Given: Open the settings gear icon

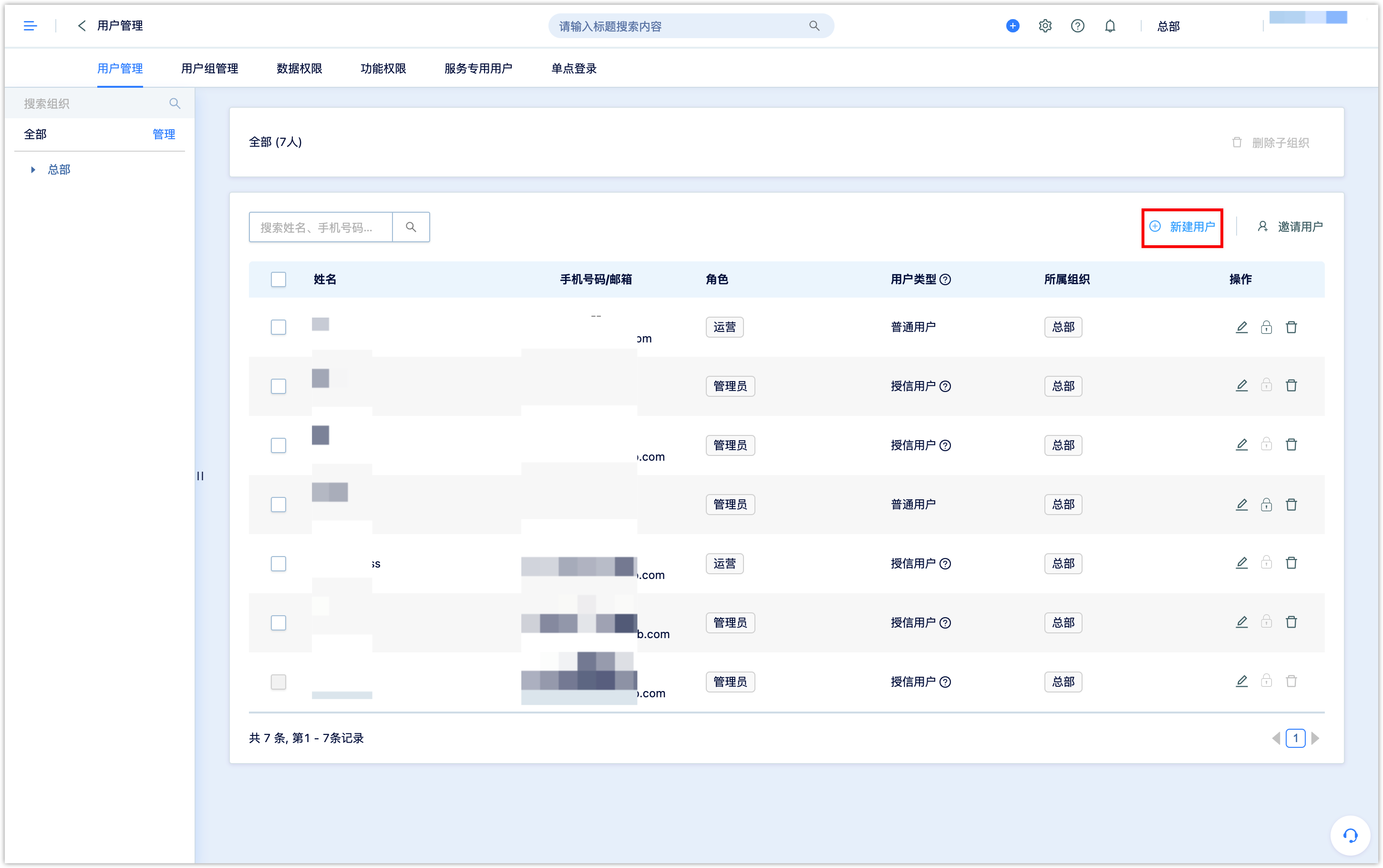Looking at the screenshot, I should (x=1044, y=26).
